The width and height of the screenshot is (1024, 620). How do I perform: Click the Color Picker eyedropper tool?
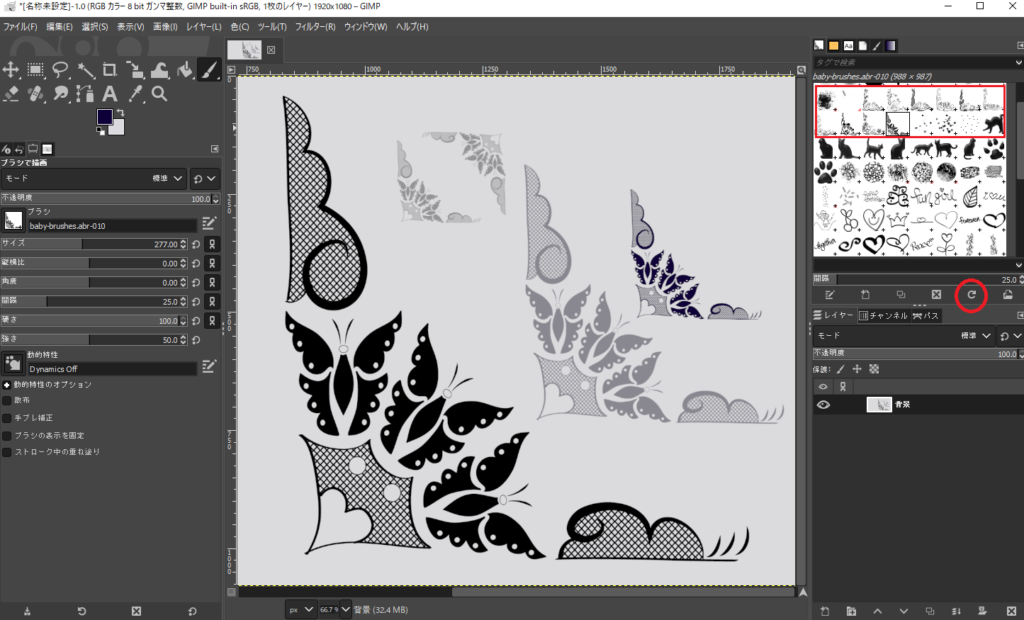[135, 93]
